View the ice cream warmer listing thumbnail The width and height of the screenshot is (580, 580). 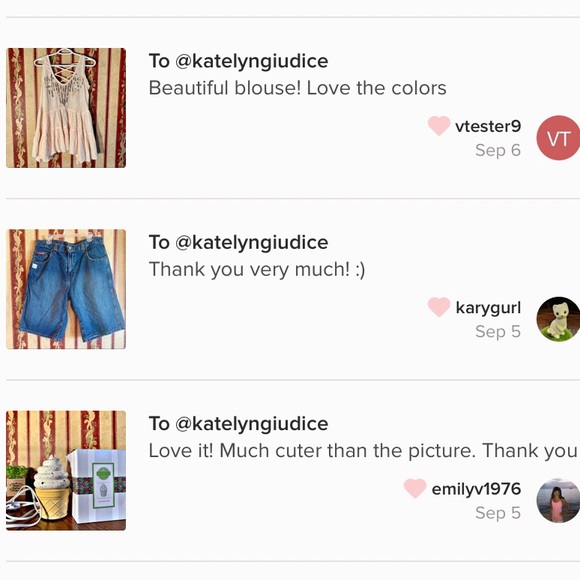[66, 470]
